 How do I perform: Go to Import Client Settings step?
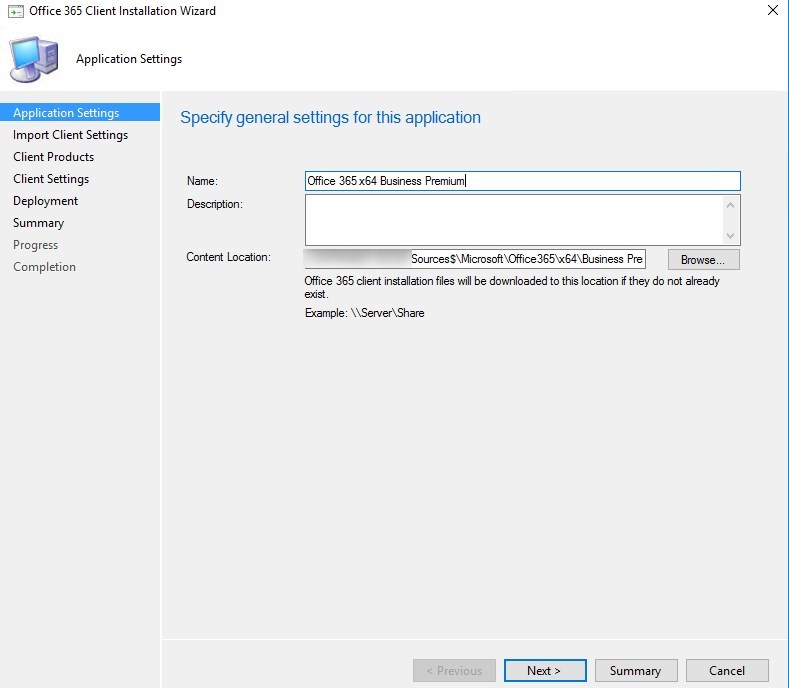point(70,134)
